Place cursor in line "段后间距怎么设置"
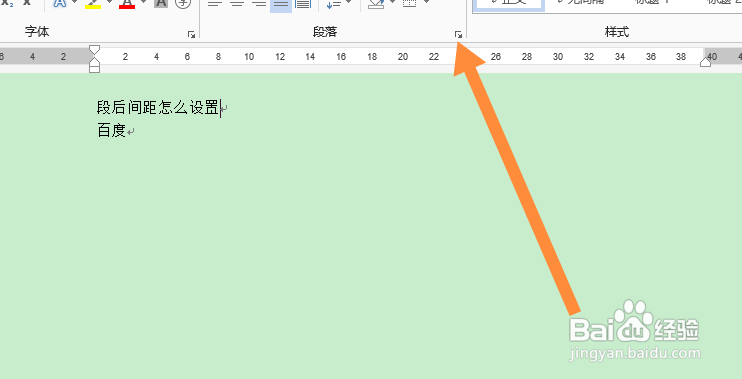The image size is (742, 379). pyautogui.click(x=158, y=108)
